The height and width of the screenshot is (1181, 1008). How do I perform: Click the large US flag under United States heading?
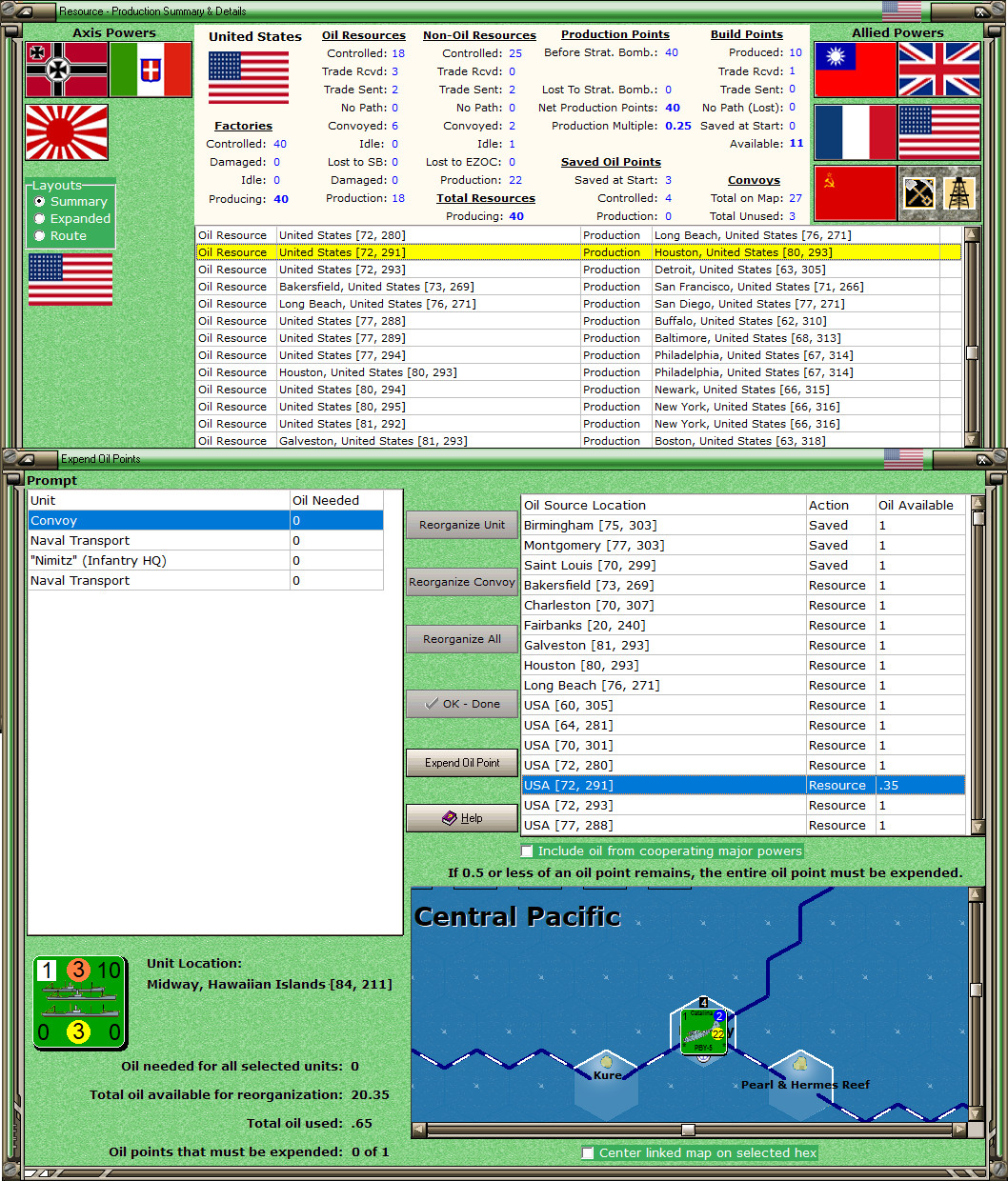[249, 78]
